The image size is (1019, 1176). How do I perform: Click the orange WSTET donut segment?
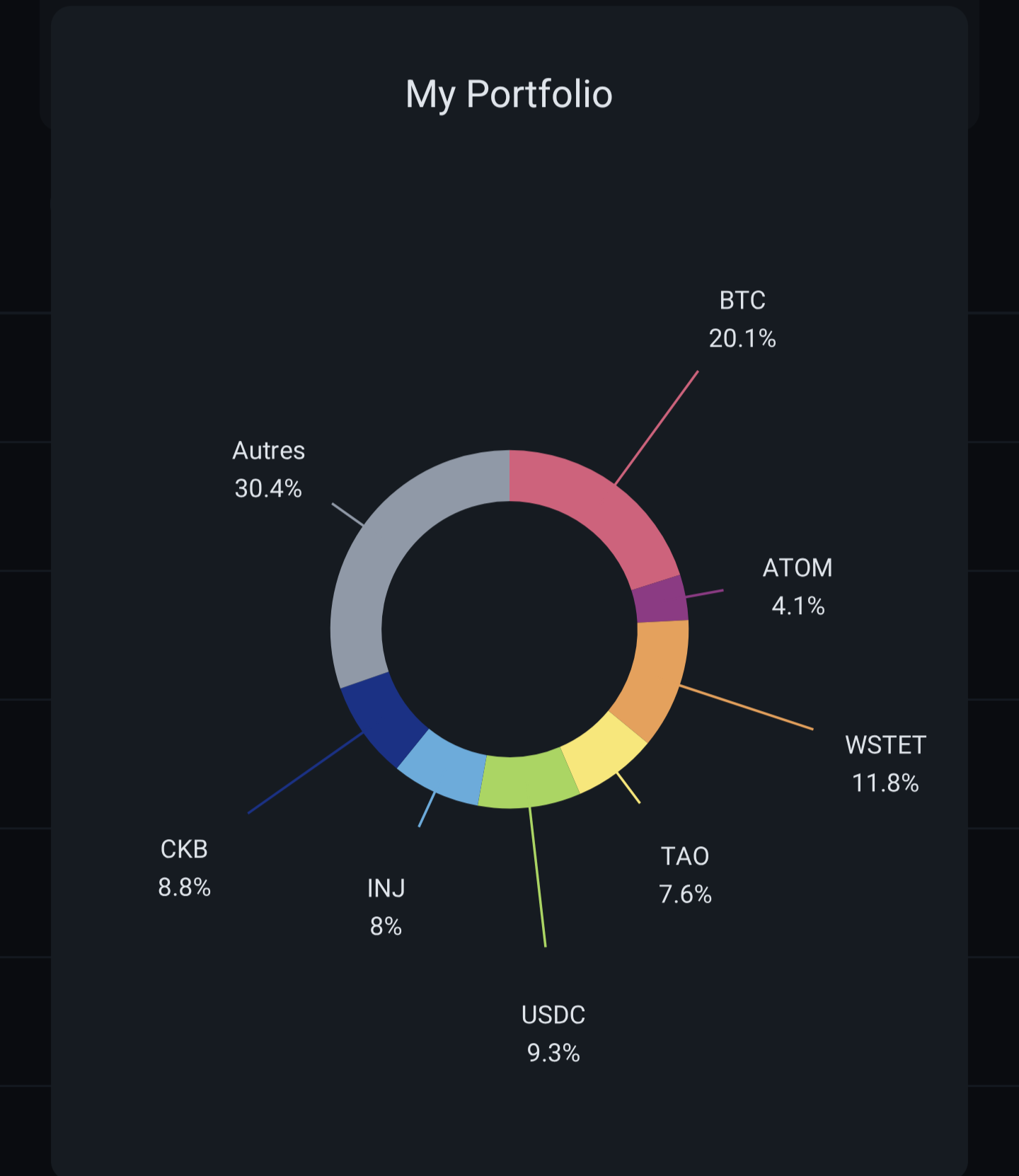(x=654, y=679)
